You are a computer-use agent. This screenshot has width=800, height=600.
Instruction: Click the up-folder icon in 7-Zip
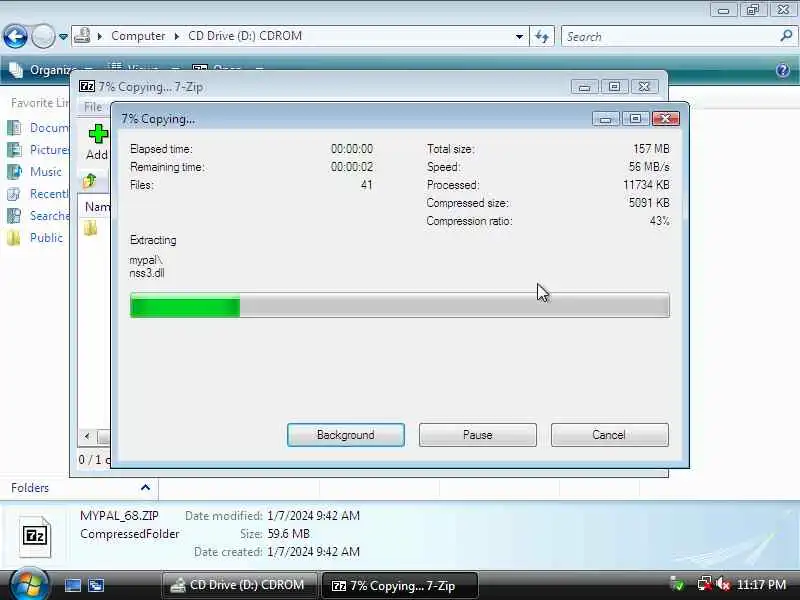pos(90,181)
